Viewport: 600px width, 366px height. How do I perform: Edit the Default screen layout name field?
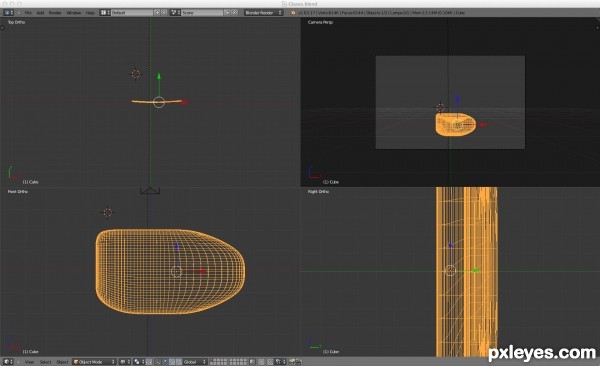point(132,13)
